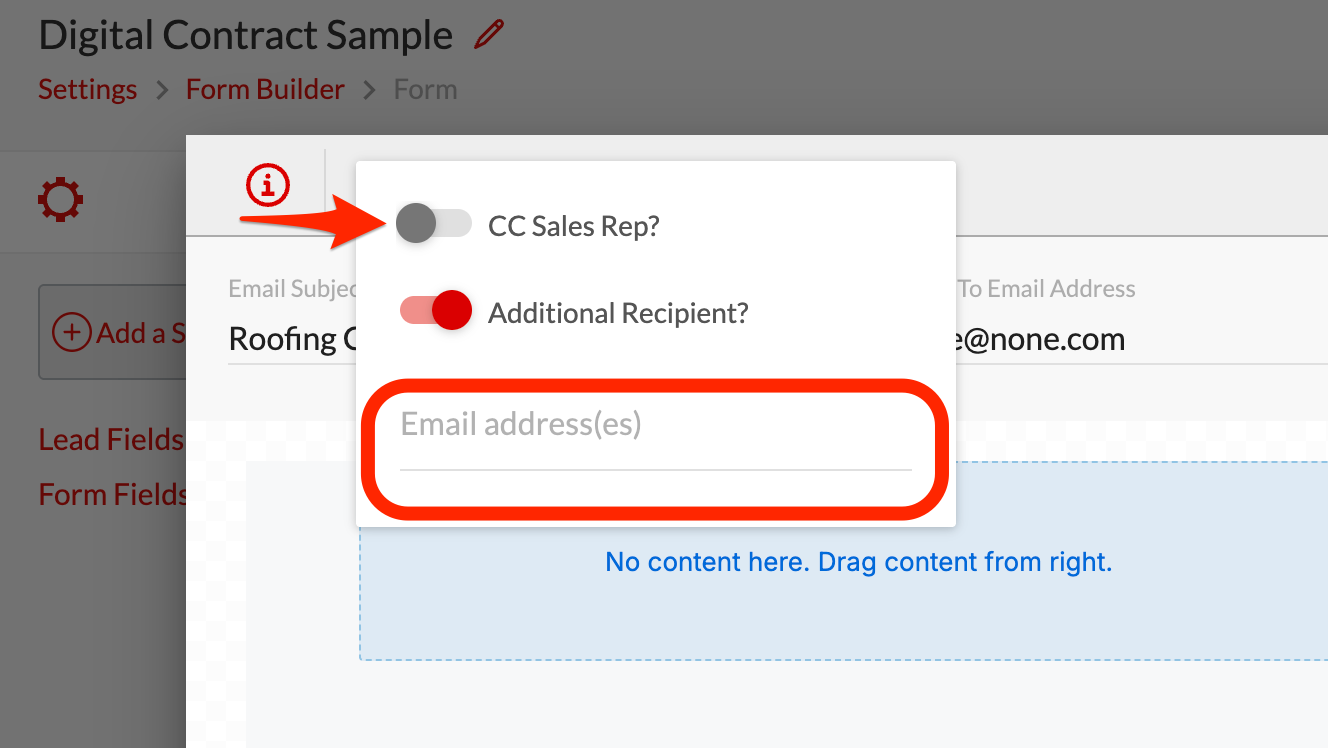Image resolution: width=1328 pixels, height=748 pixels.
Task: Select the Form breadcrumb item
Action: point(424,89)
